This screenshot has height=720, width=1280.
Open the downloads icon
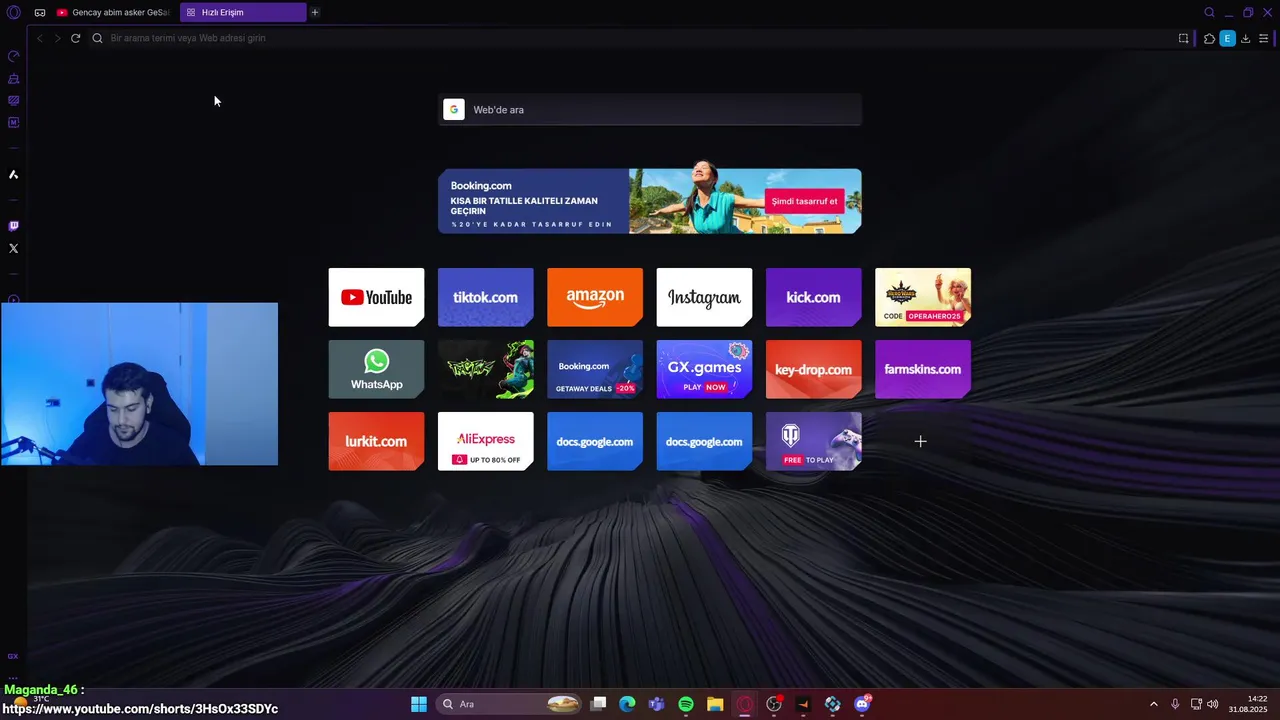click(x=1245, y=38)
